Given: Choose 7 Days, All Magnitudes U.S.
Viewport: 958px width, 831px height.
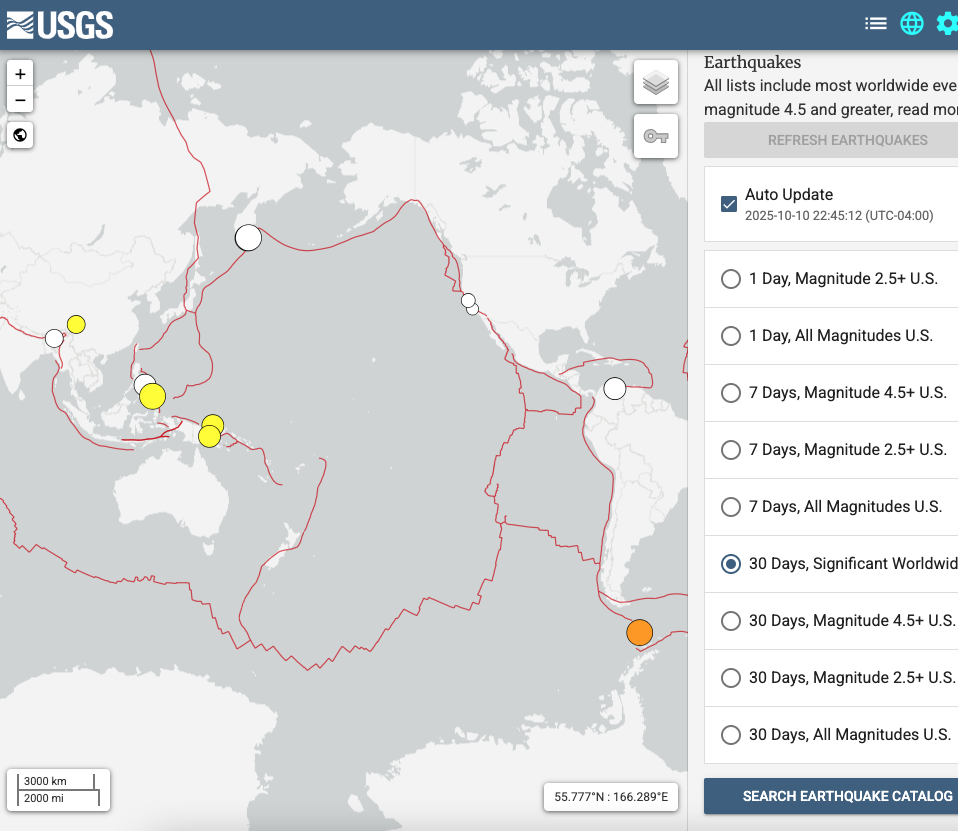Looking at the screenshot, I should [731, 507].
